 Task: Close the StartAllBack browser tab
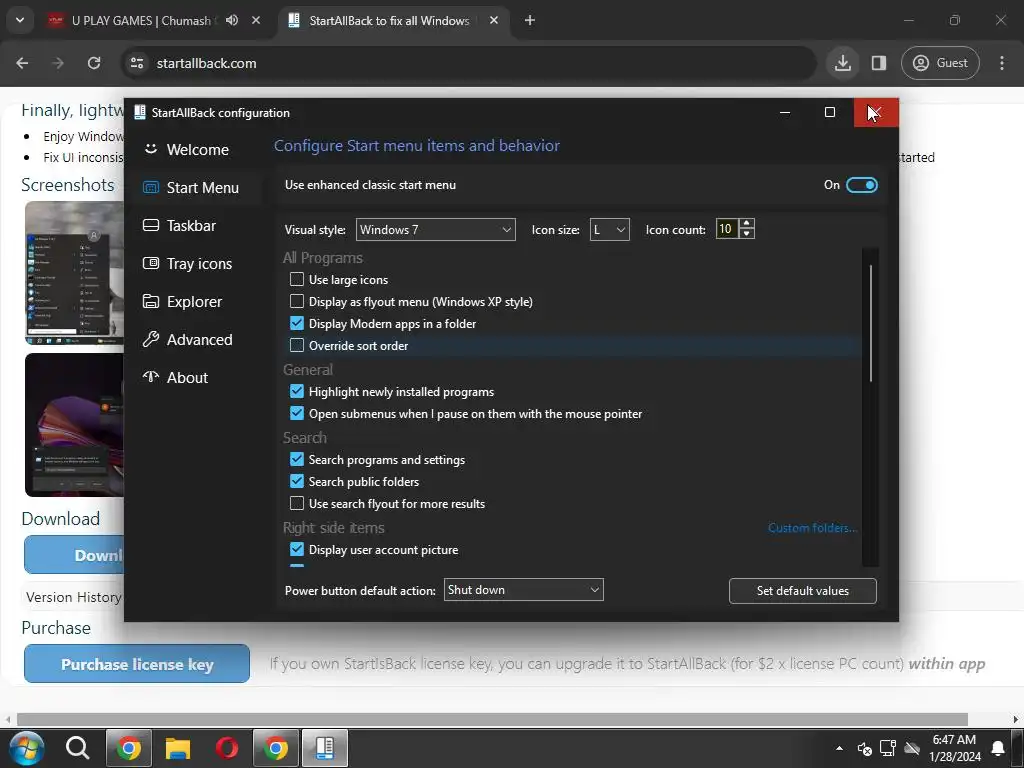[x=494, y=20]
